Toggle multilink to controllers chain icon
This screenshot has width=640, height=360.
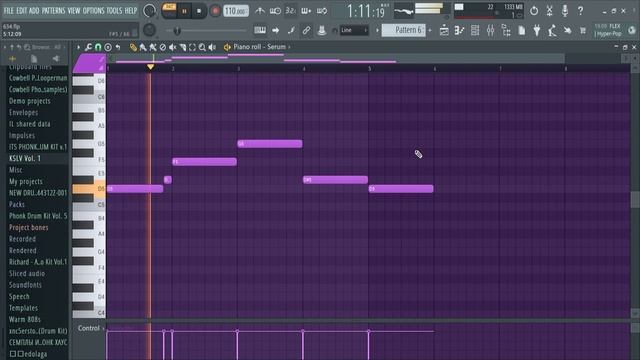coord(306,30)
